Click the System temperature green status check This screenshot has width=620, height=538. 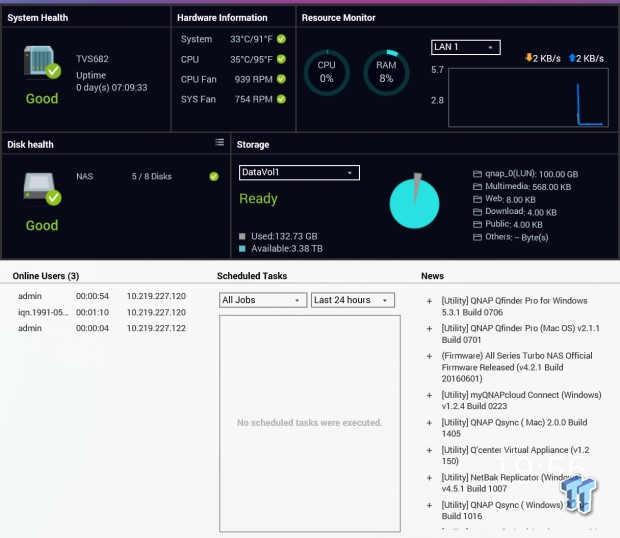[x=281, y=39]
